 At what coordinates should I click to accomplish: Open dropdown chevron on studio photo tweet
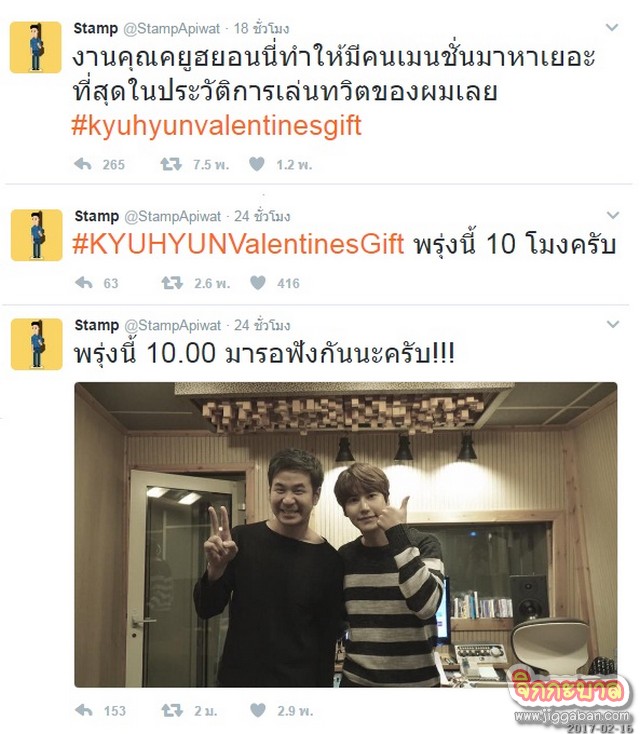click(613, 324)
